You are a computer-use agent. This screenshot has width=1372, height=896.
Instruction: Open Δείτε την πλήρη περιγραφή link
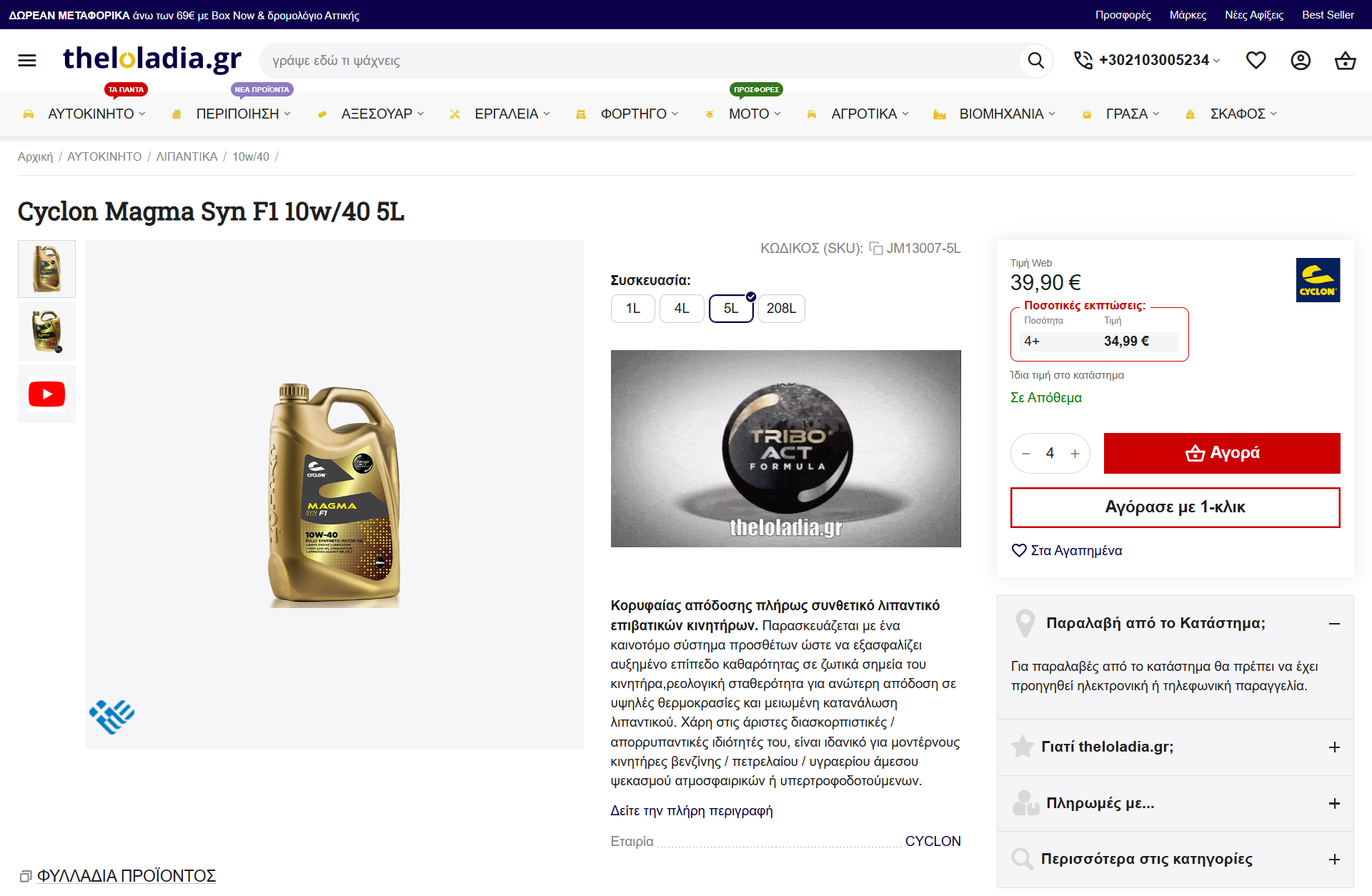[692, 811]
